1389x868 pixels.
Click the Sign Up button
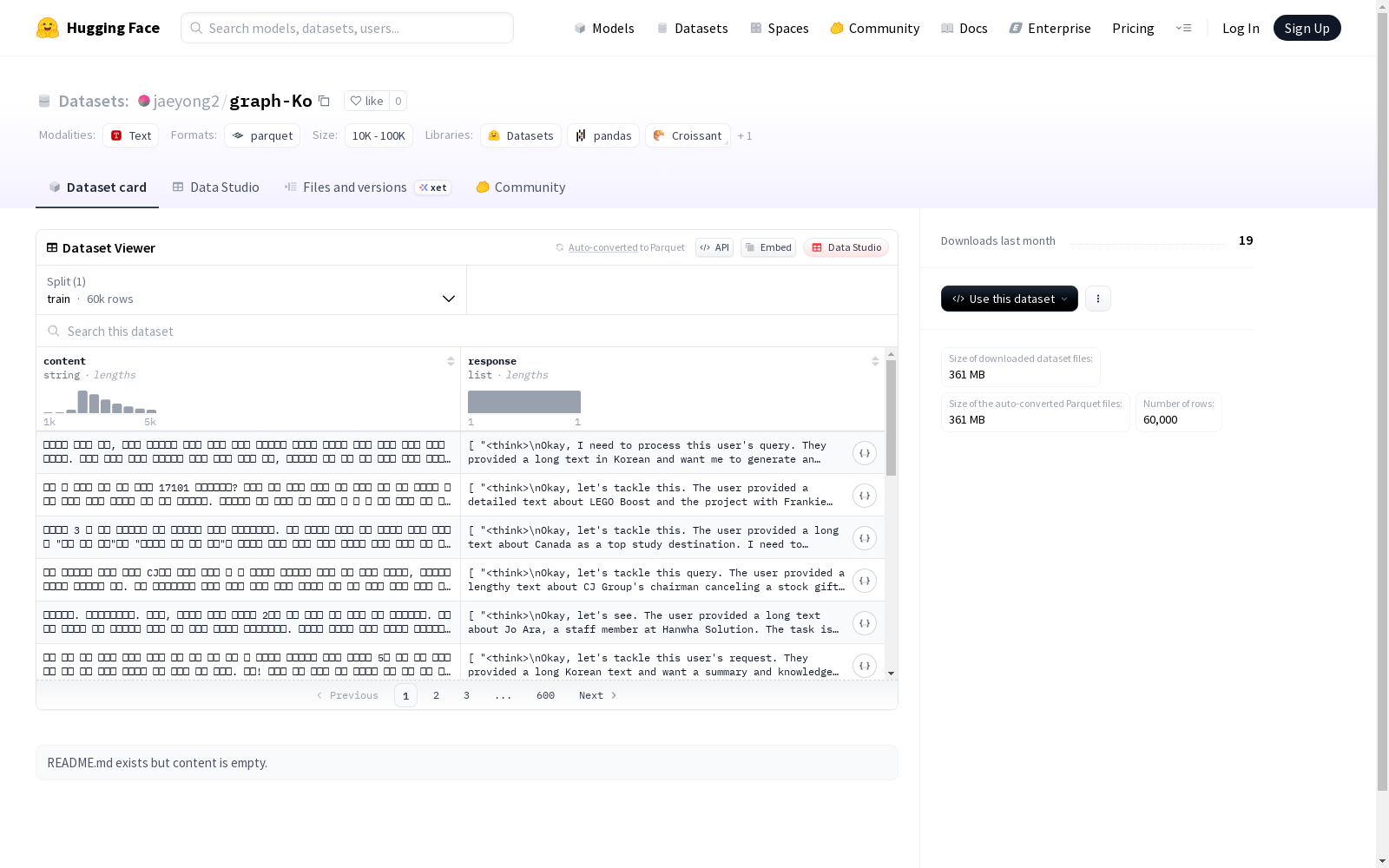click(1307, 28)
